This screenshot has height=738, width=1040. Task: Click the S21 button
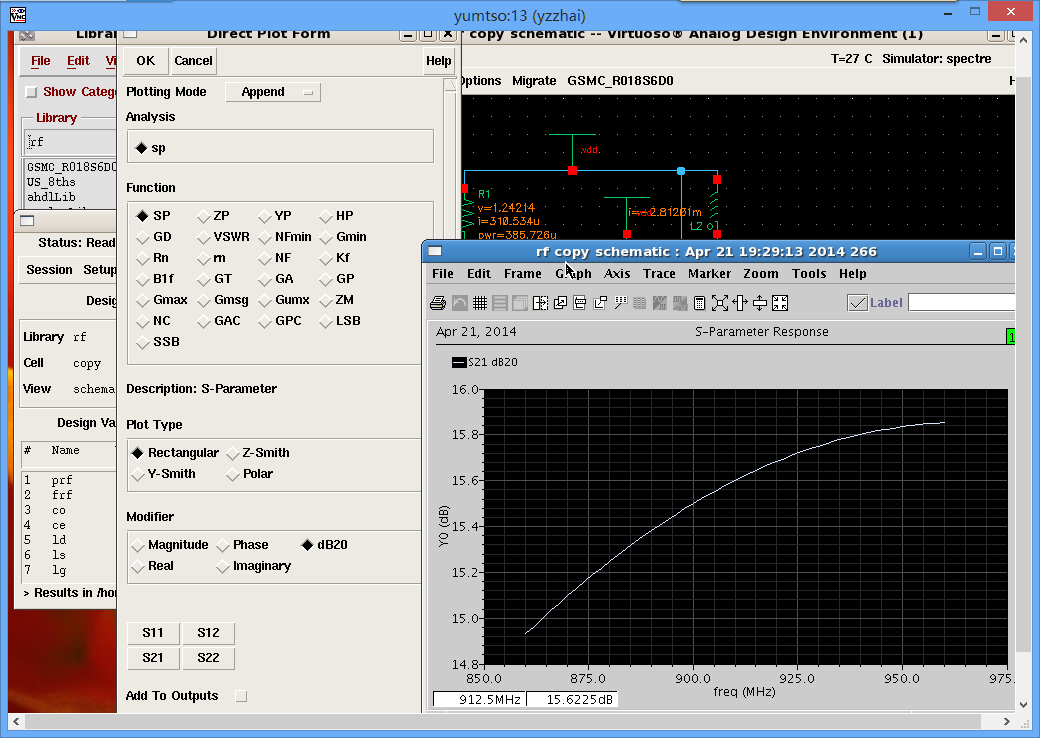152,658
